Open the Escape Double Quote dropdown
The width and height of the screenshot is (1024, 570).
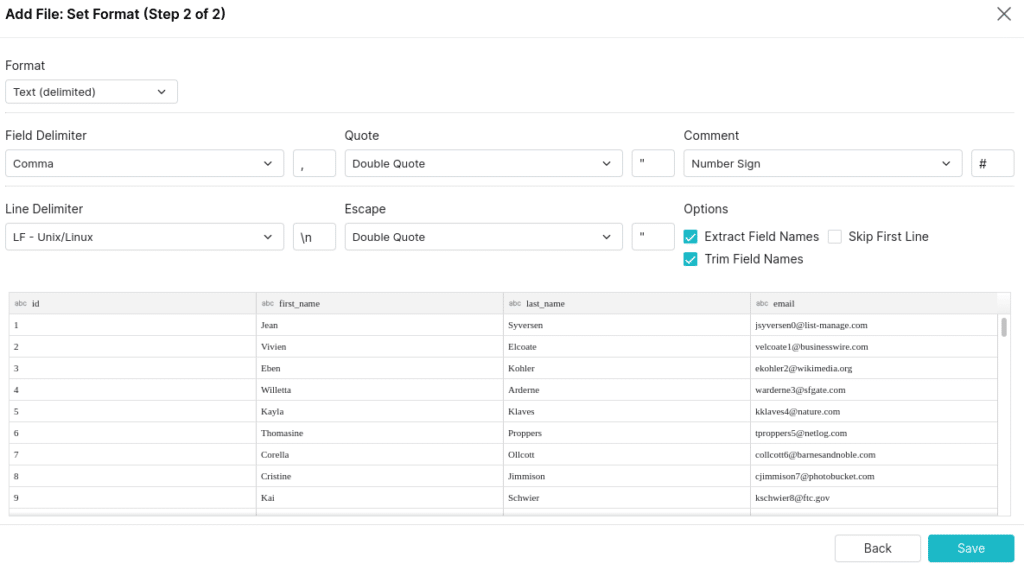pos(483,237)
